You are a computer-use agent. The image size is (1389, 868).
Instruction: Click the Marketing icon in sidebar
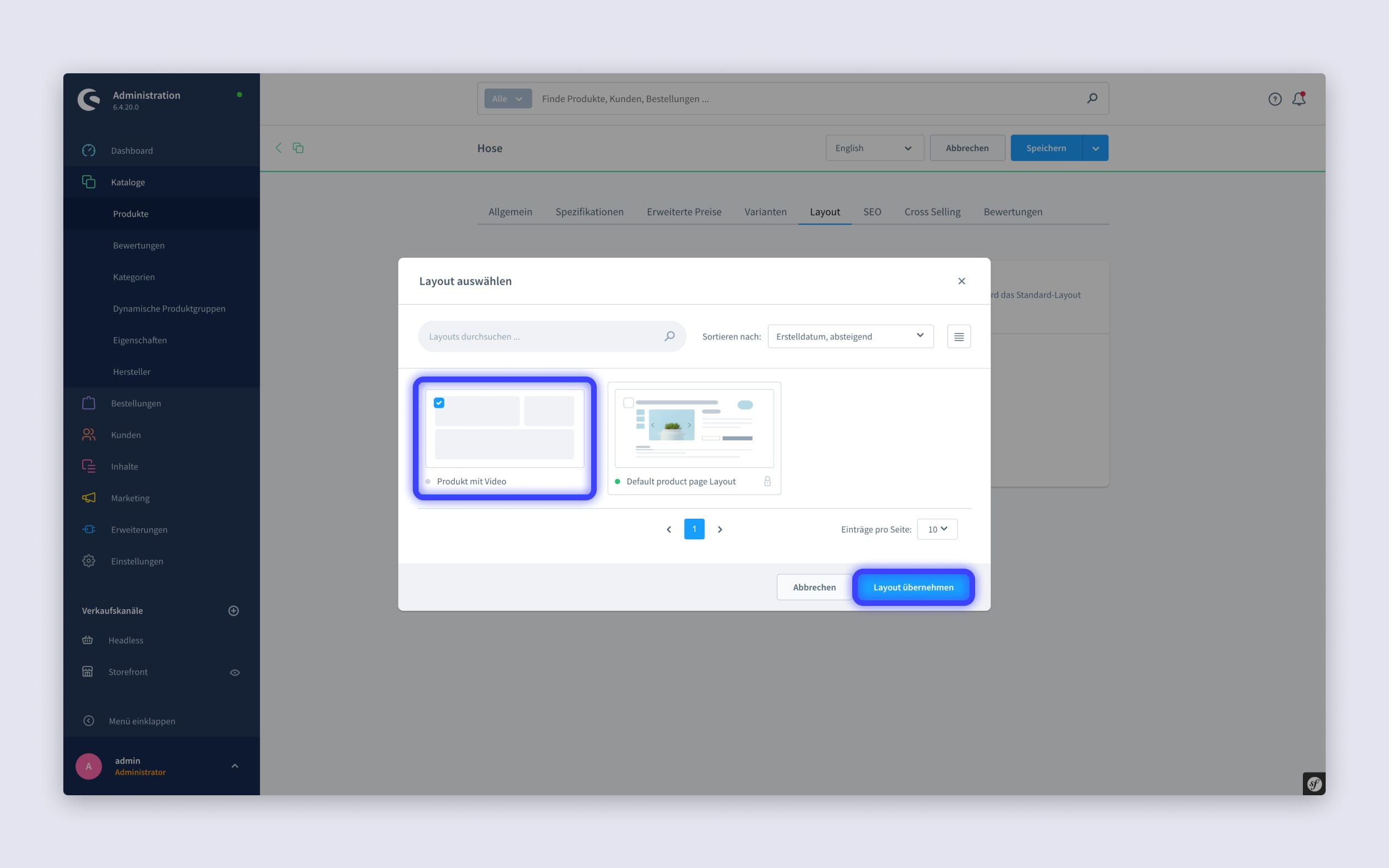[89, 497]
